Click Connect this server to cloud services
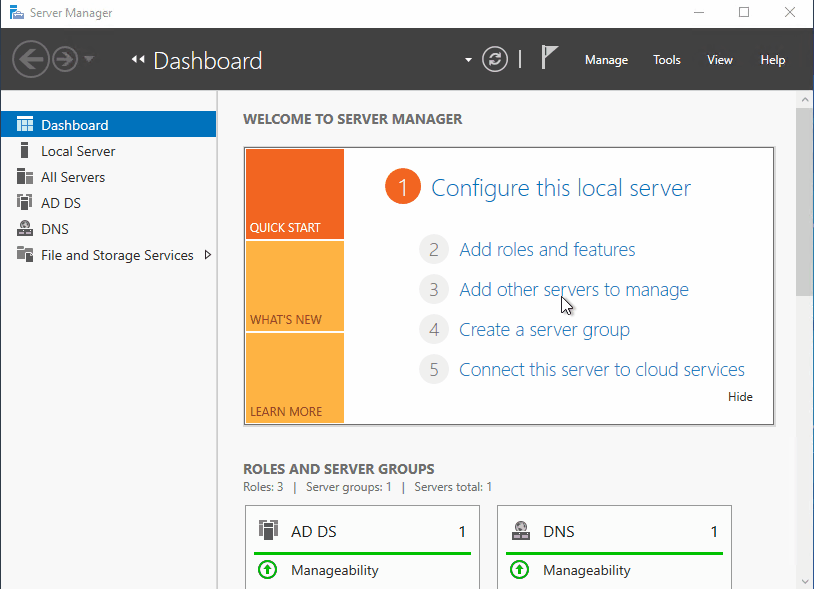Image resolution: width=814 pixels, height=589 pixels. tap(601, 369)
